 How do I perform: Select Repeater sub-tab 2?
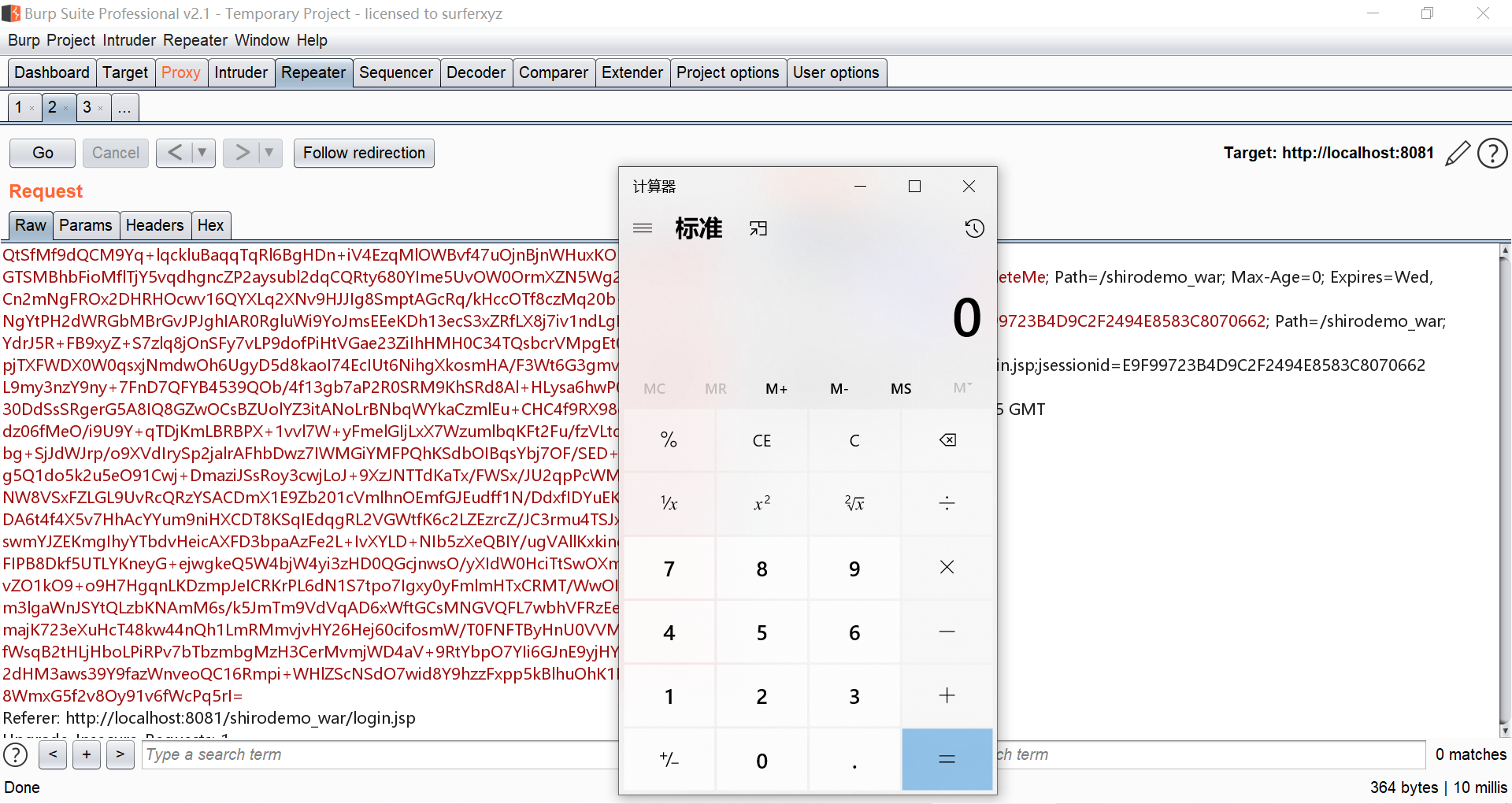[52, 107]
